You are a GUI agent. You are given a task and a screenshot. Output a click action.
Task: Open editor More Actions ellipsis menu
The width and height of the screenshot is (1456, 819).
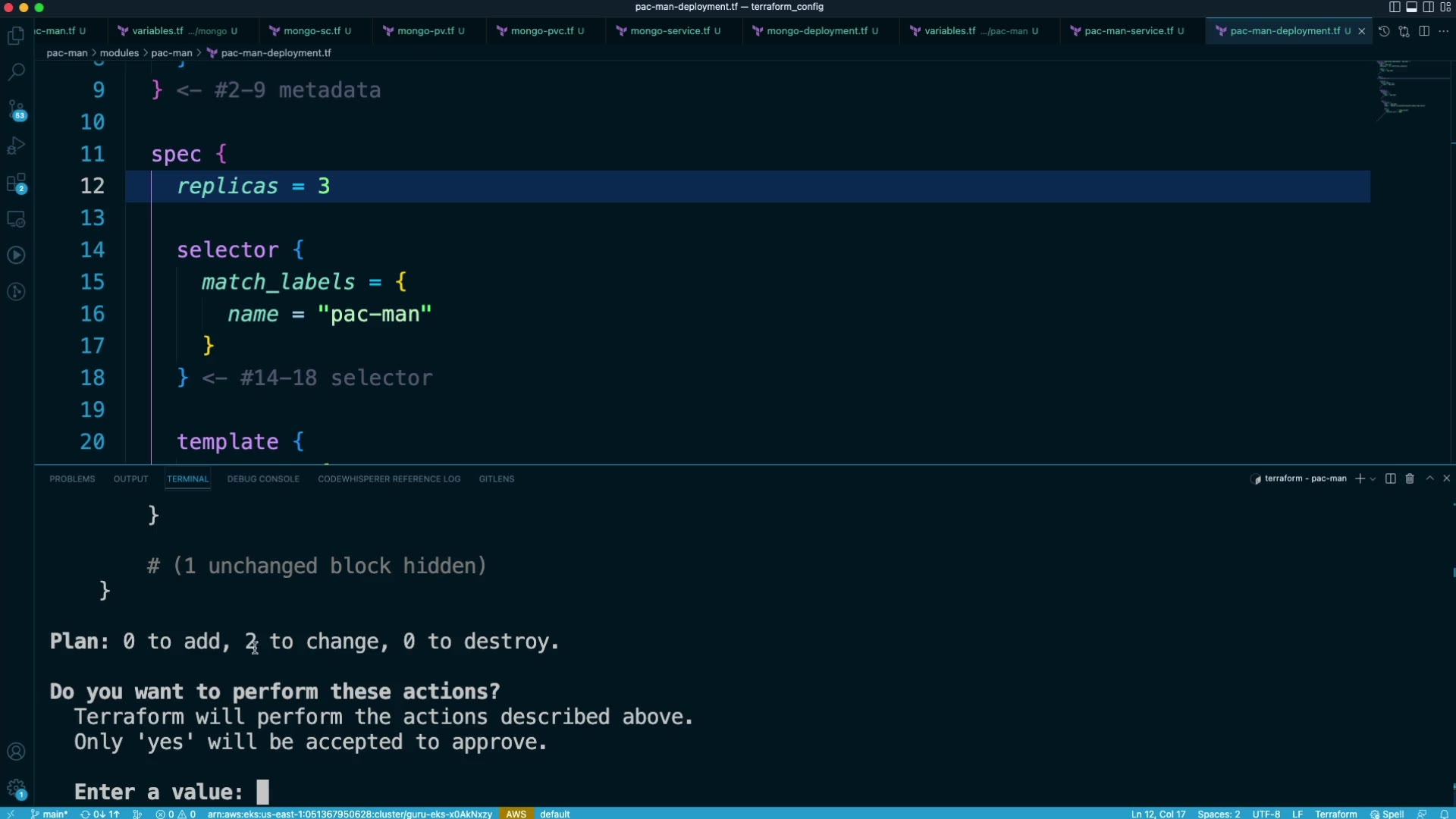click(x=1443, y=31)
